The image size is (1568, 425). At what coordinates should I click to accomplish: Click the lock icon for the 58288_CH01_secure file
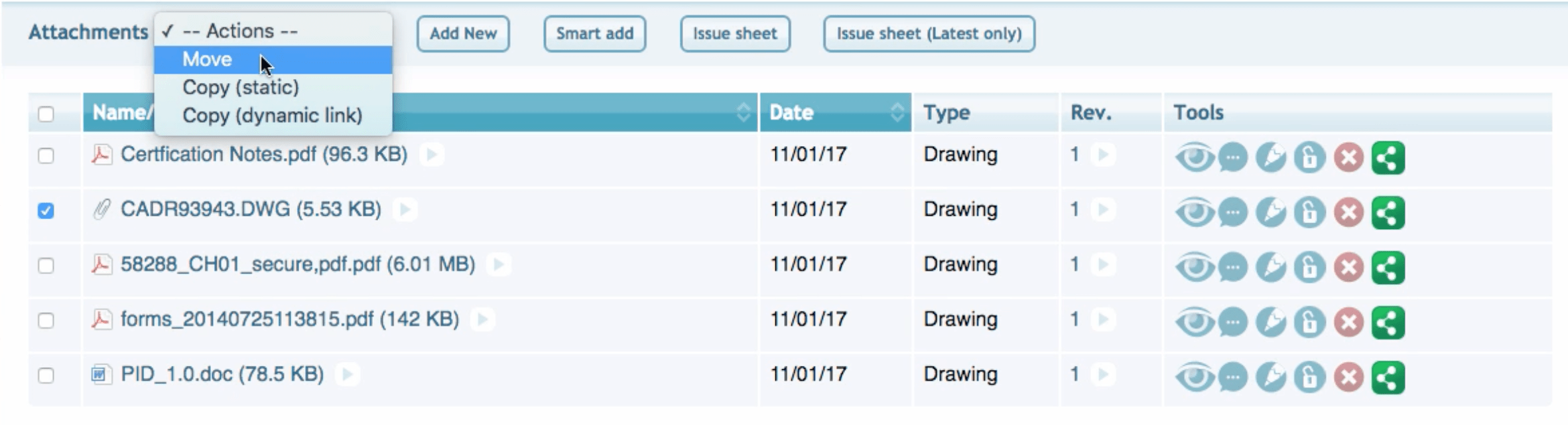coord(1309,268)
